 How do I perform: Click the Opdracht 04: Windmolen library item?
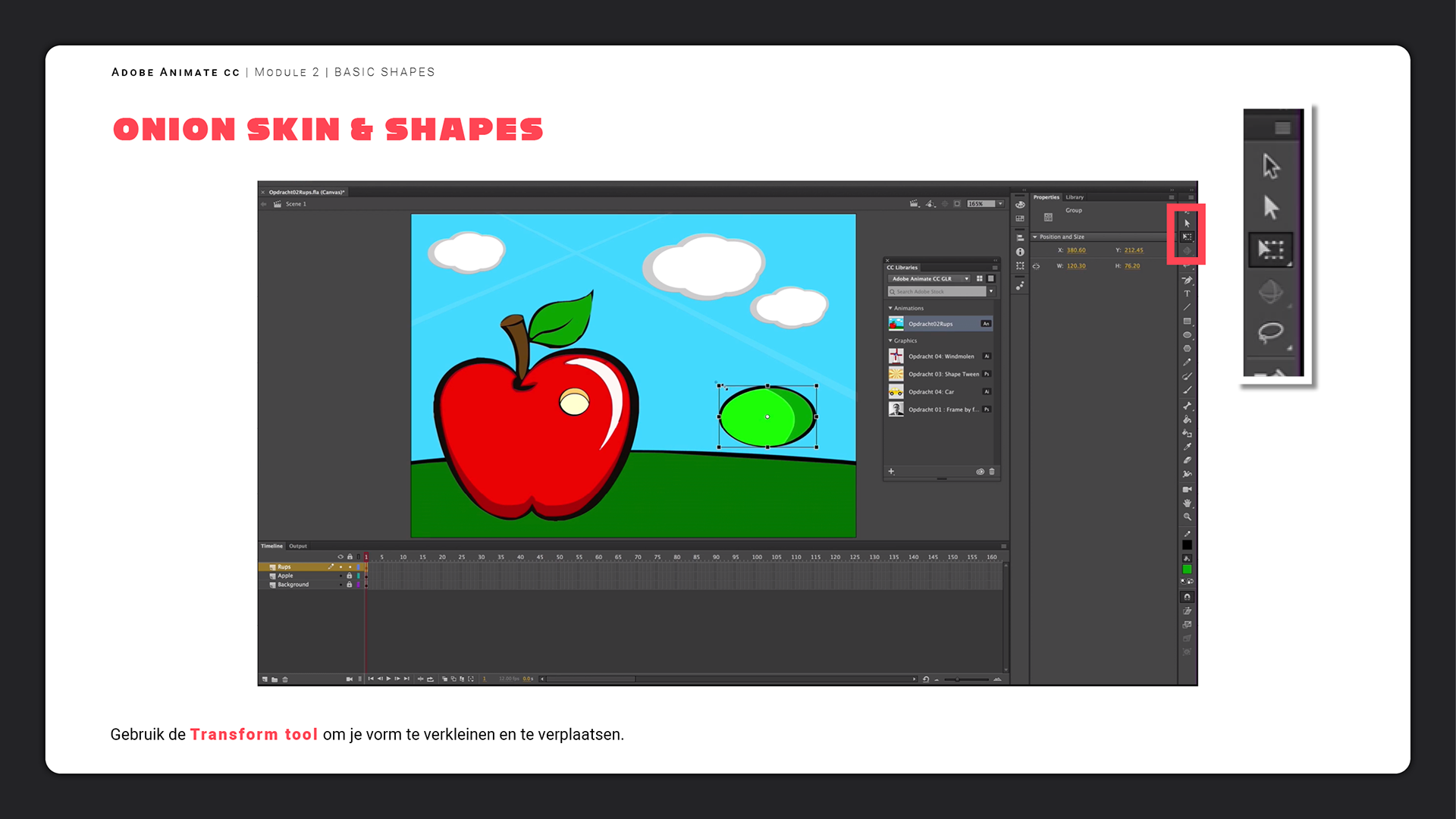940,356
